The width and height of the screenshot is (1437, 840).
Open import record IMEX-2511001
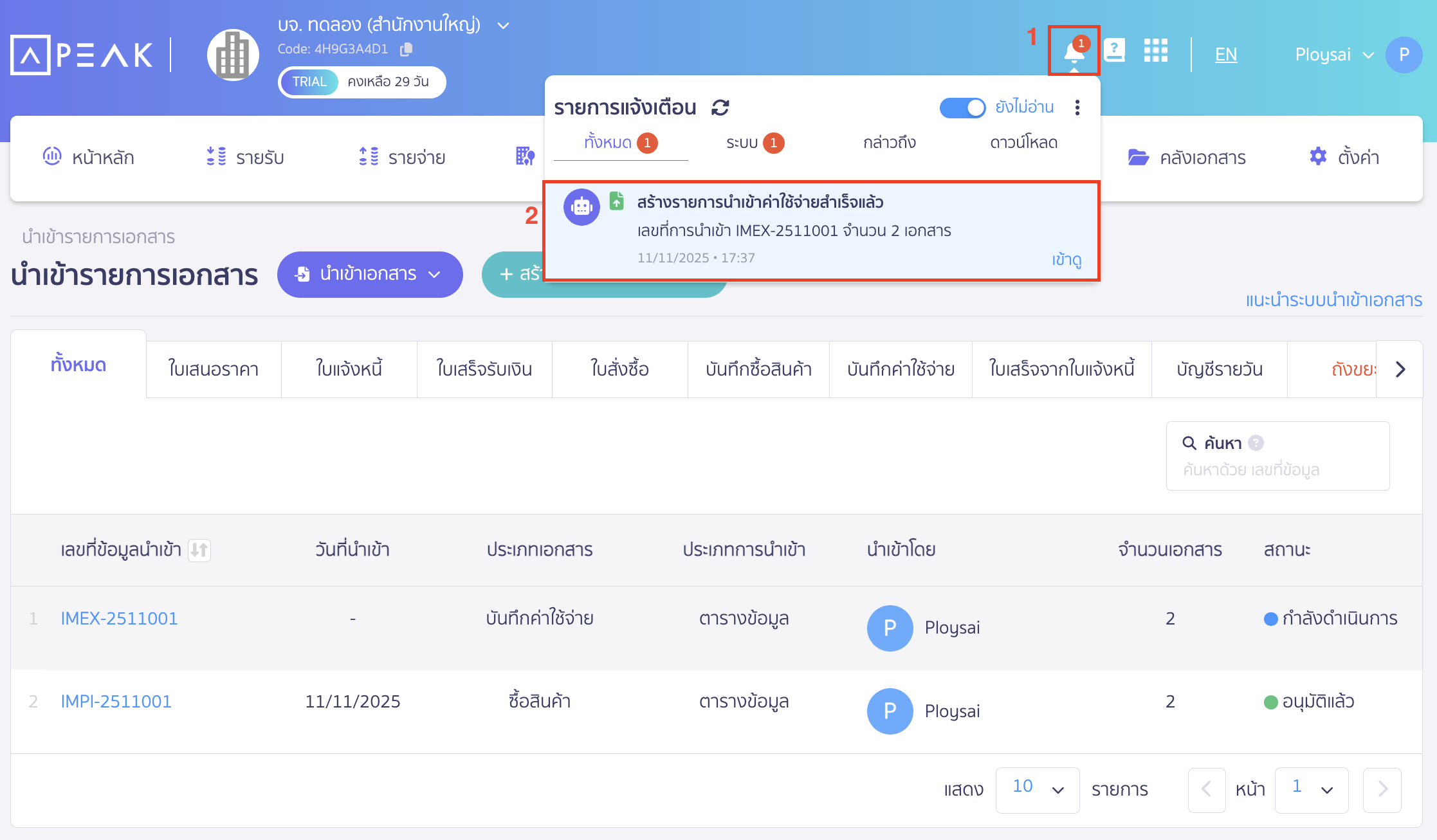[119, 618]
